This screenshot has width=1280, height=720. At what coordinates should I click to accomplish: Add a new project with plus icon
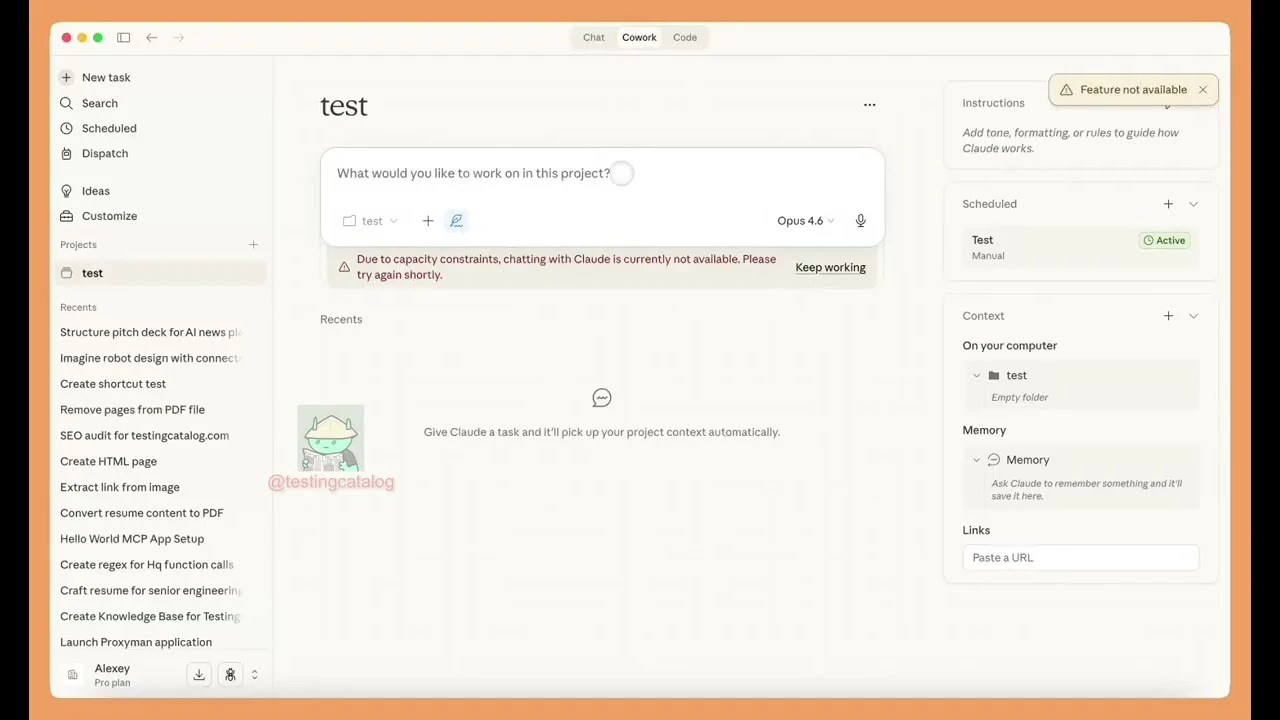click(253, 244)
